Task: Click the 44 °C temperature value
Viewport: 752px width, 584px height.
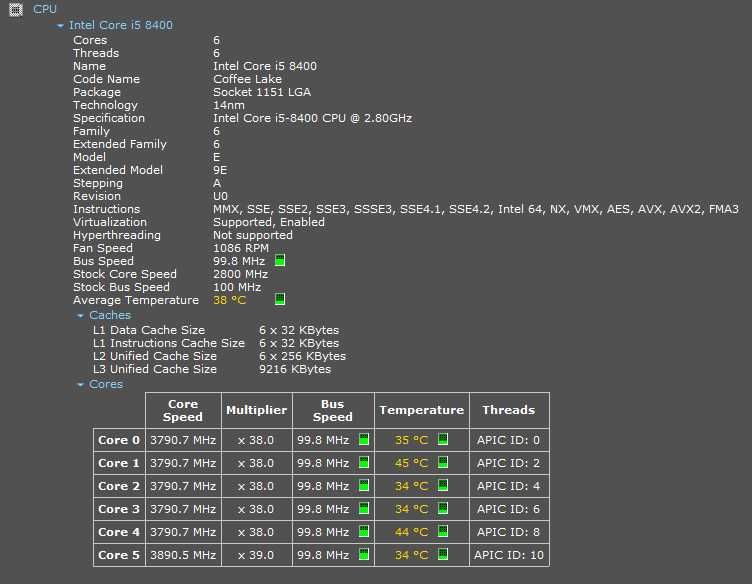Action: [x=411, y=532]
